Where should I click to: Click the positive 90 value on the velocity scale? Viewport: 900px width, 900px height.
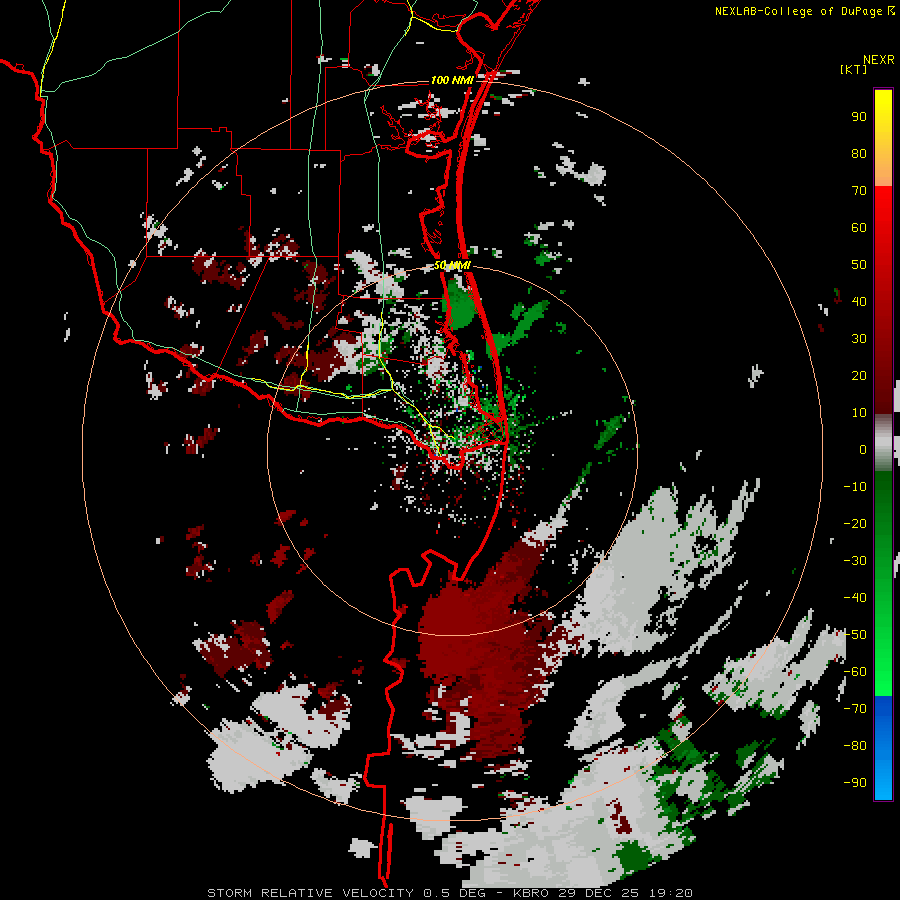[859, 117]
